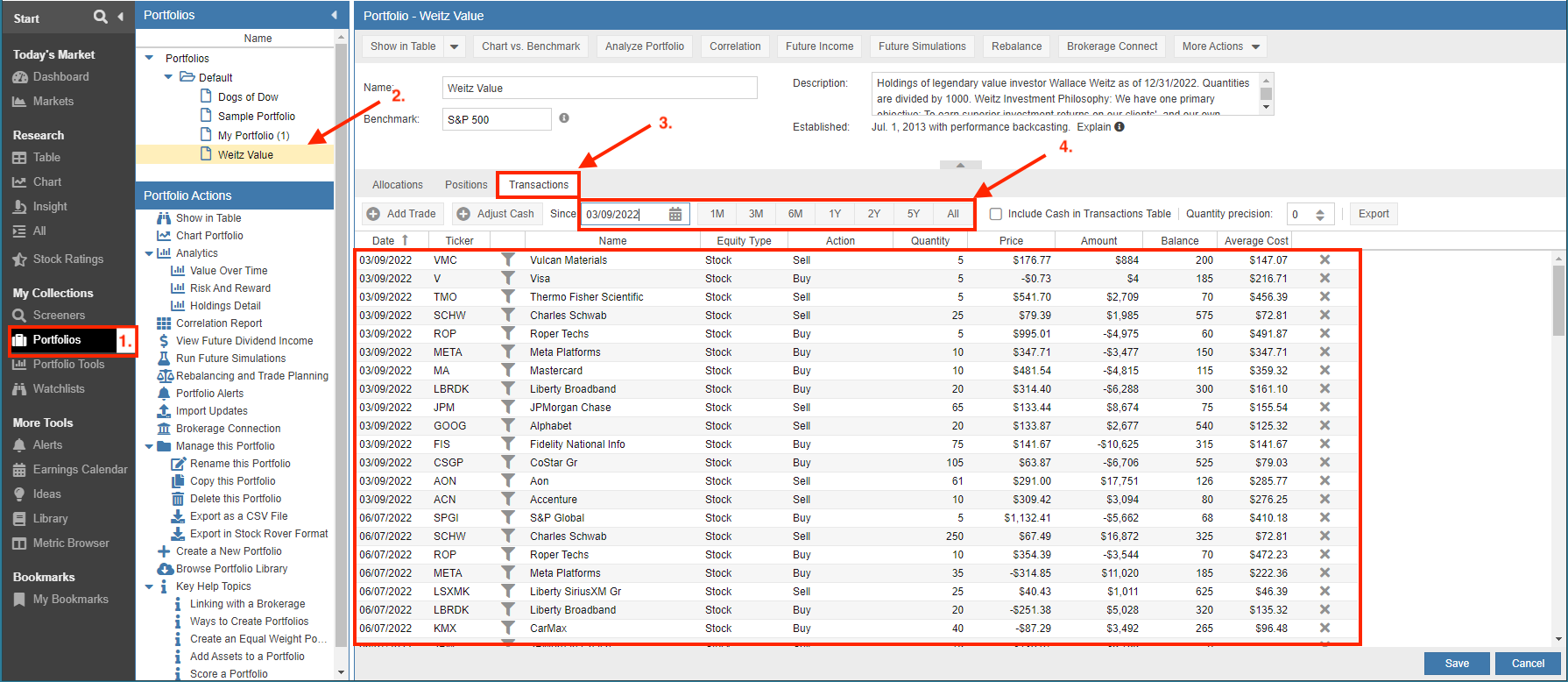
Task: Collapse the Key Help Topics section
Action: tap(149, 586)
